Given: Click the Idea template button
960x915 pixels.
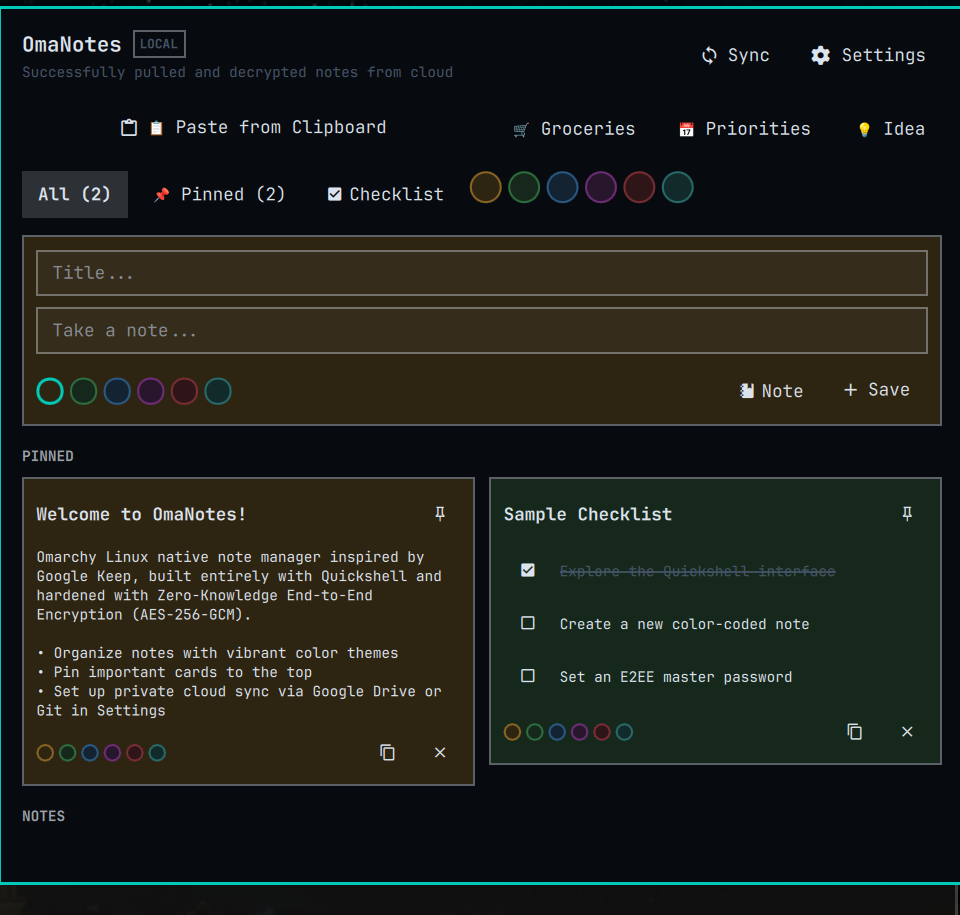Looking at the screenshot, I should [891, 129].
